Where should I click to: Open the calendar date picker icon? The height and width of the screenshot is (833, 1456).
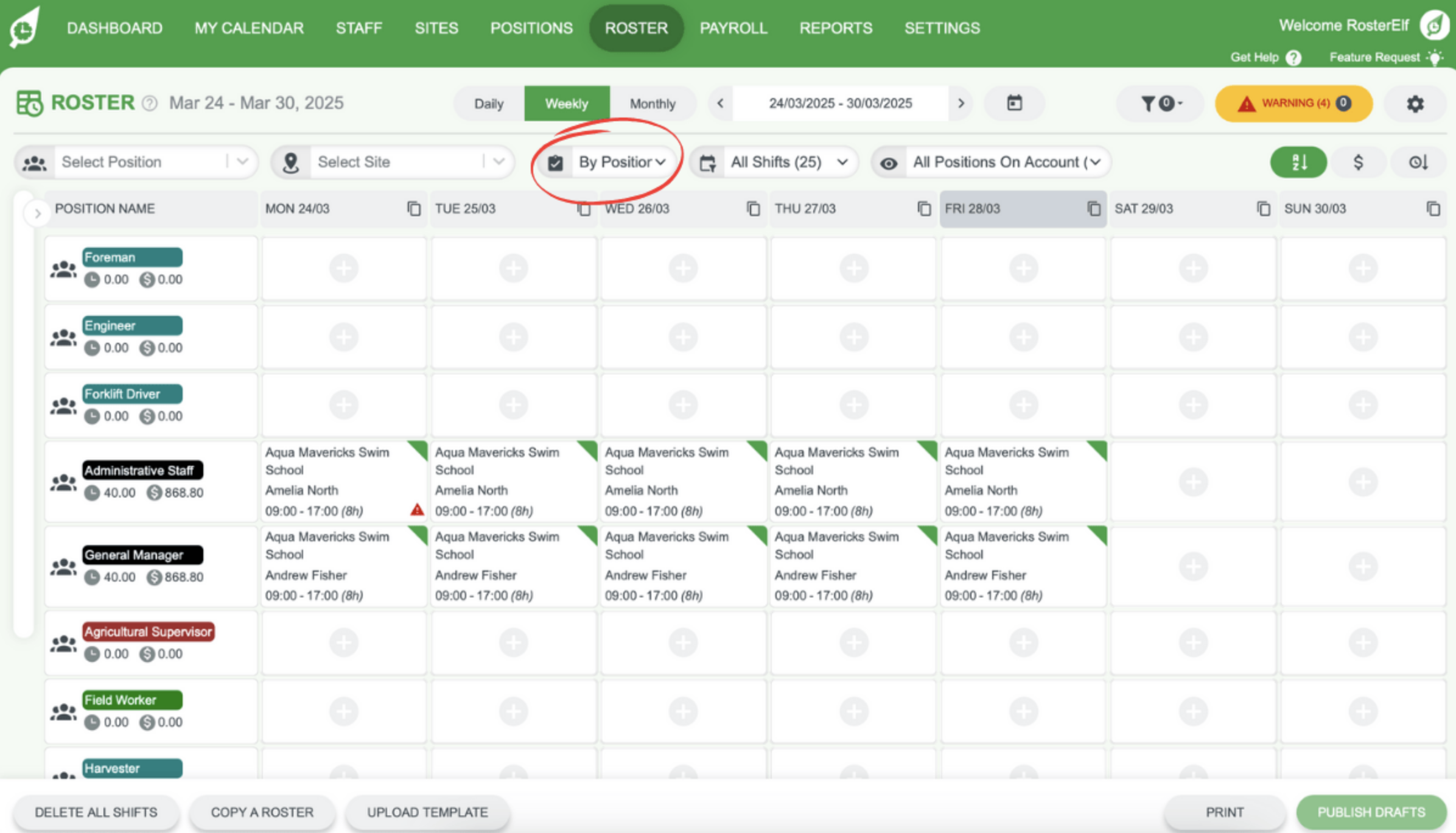tap(1014, 103)
